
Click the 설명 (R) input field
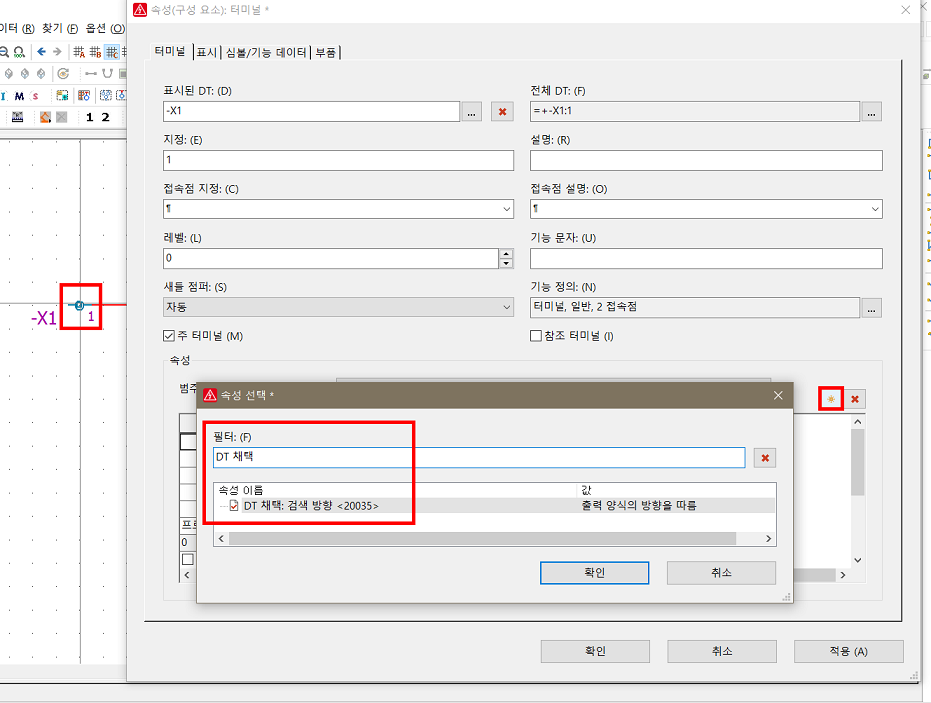[706, 160]
